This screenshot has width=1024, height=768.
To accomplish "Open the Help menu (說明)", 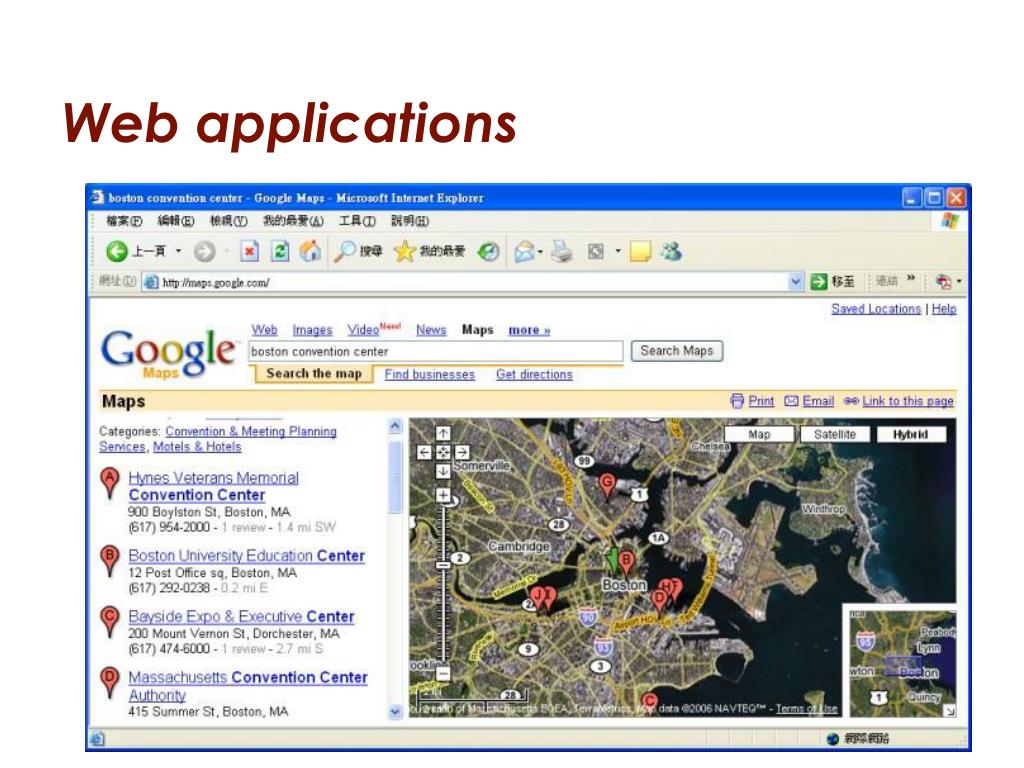I will click(x=409, y=221).
